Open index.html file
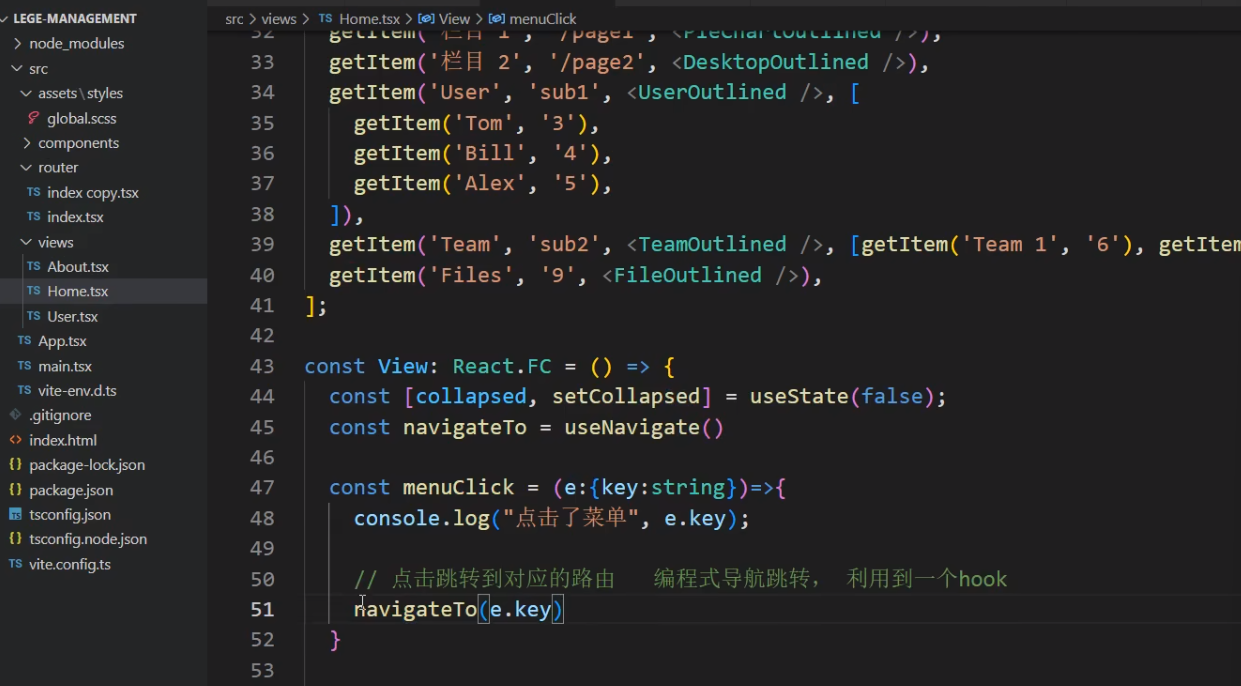Image resolution: width=1241 pixels, height=686 pixels. tap(63, 440)
